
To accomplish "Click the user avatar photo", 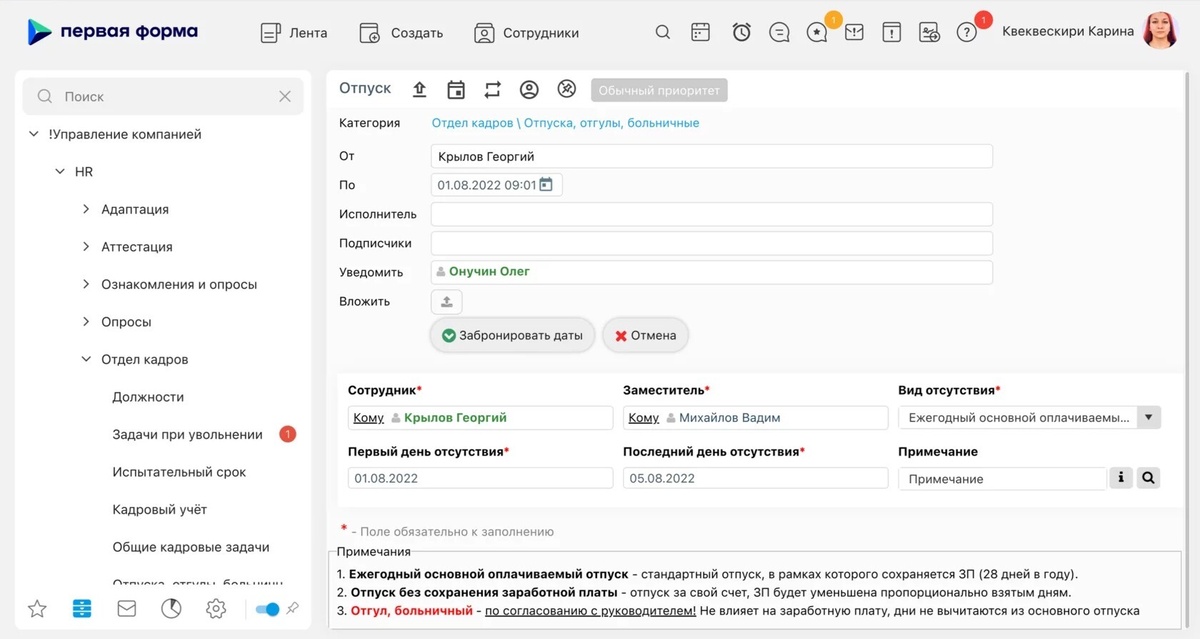I will point(1161,31).
